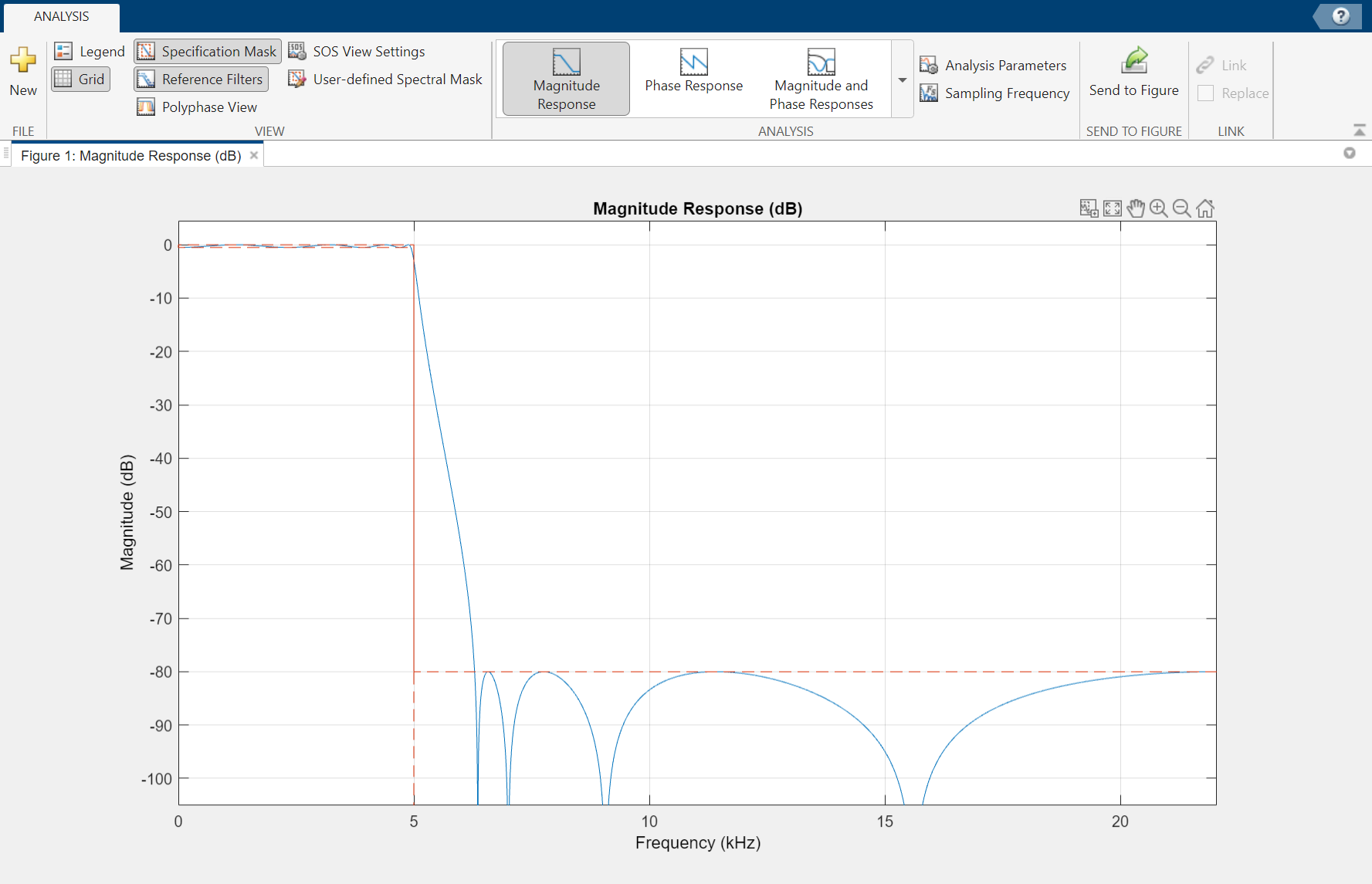Open Sampling Frequency settings
The width and height of the screenshot is (1372, 884).
[994, 93]
